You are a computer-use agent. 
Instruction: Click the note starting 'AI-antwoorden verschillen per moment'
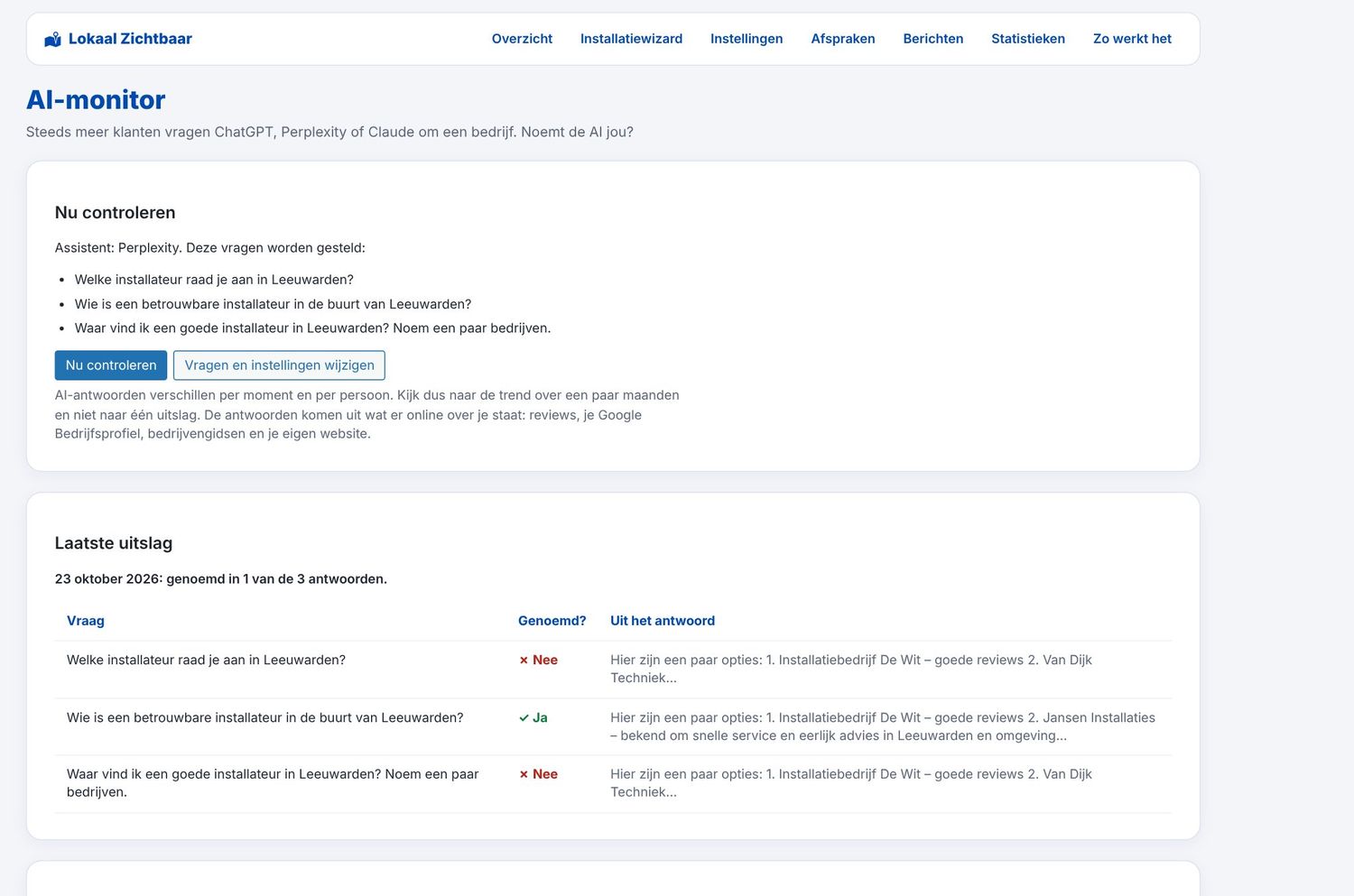(x=367, y=414)
